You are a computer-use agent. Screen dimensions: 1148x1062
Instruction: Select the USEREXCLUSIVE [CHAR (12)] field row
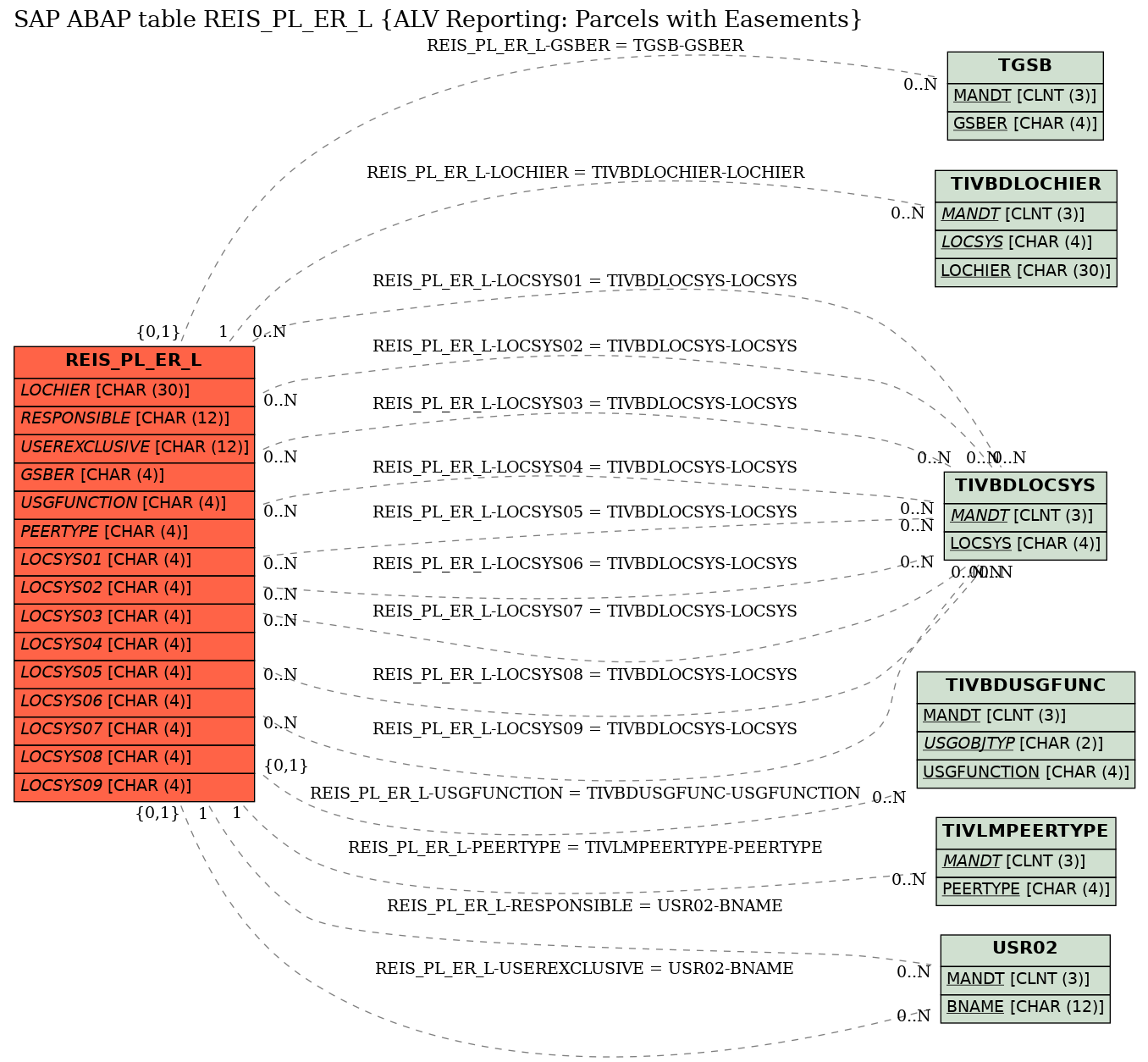point(134,447)
